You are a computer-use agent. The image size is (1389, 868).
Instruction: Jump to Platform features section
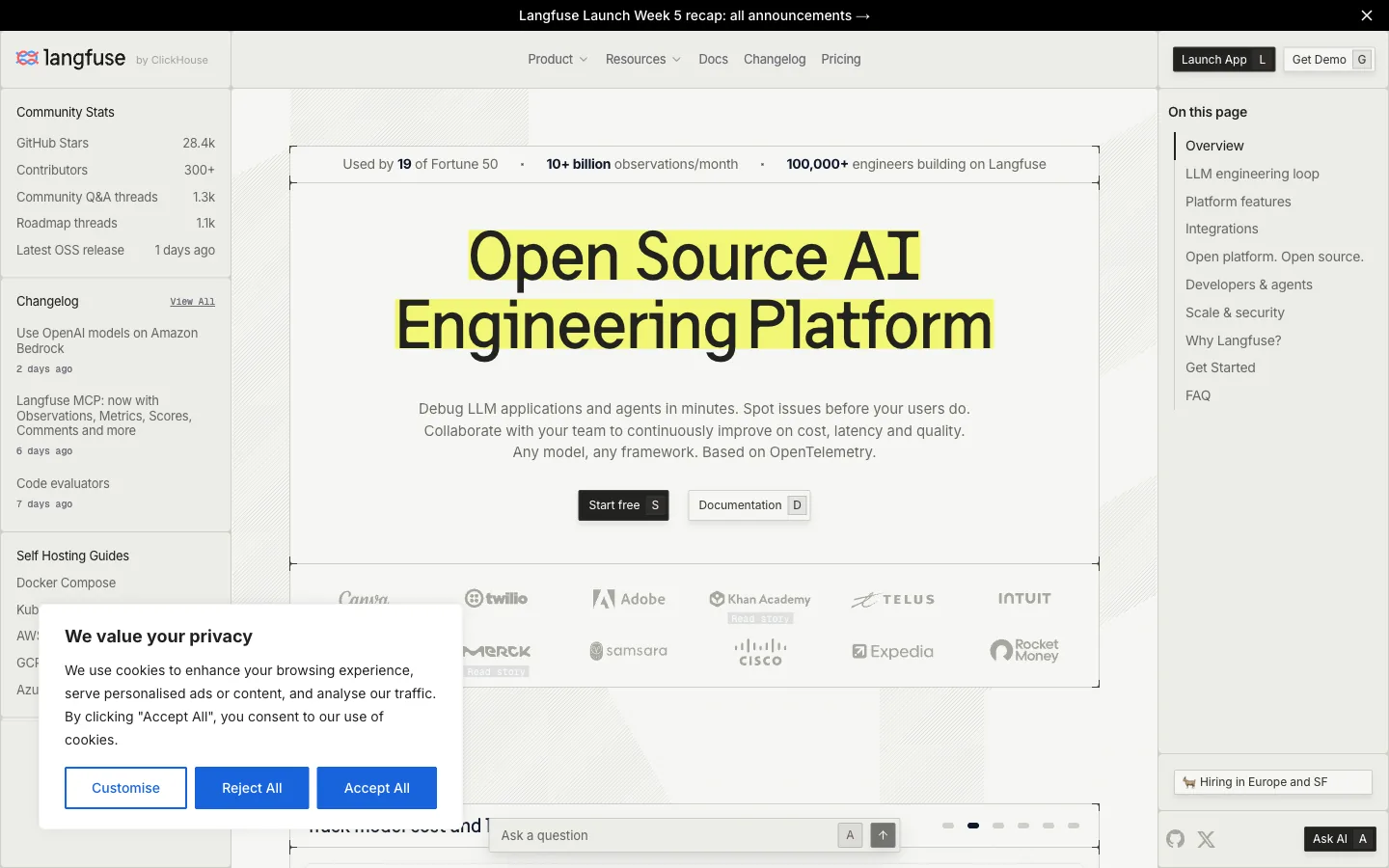point(1238,202)
